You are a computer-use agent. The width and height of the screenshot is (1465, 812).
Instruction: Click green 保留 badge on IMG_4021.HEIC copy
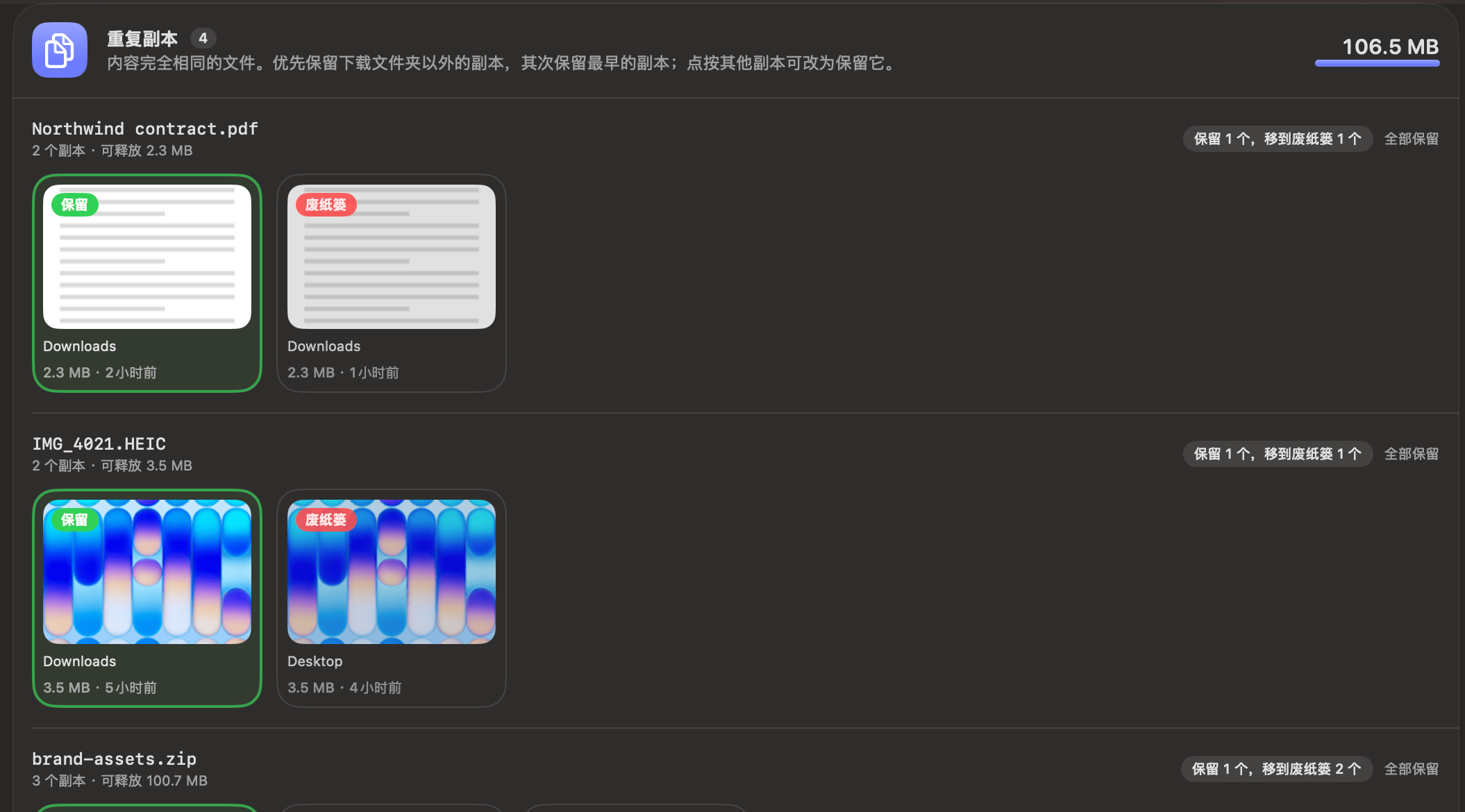(75, 520)
